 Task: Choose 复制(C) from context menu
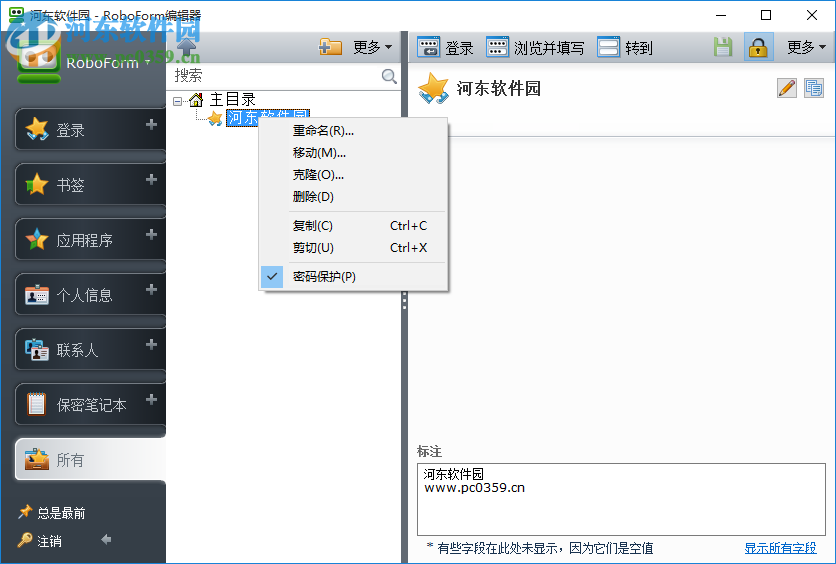click(353, 226)
